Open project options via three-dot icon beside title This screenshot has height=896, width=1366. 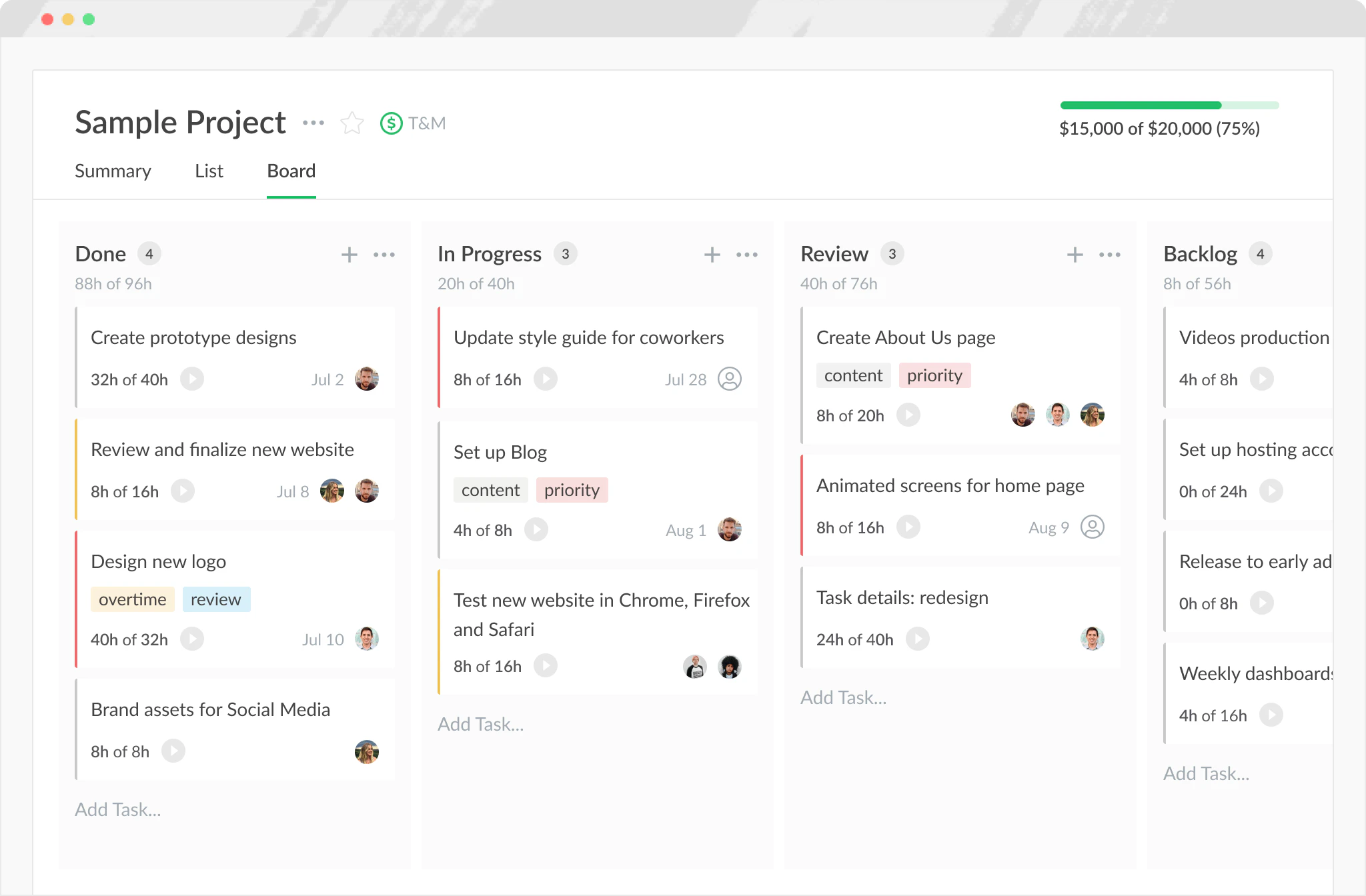click(313, 123)
